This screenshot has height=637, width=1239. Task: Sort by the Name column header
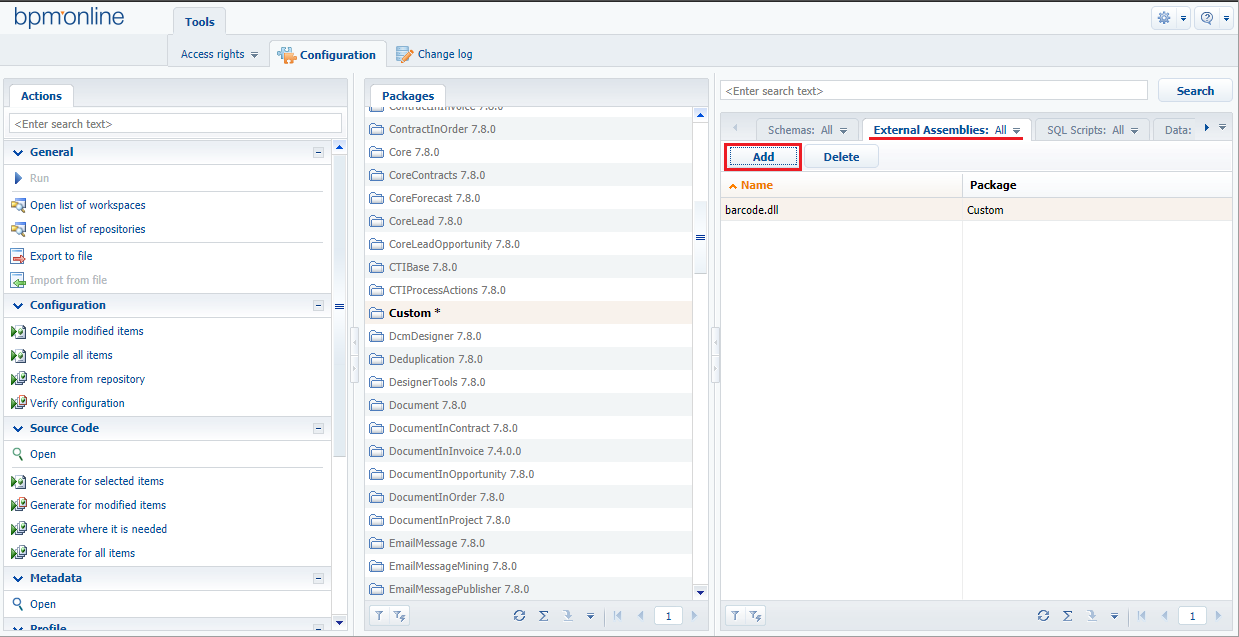point(841,185)
